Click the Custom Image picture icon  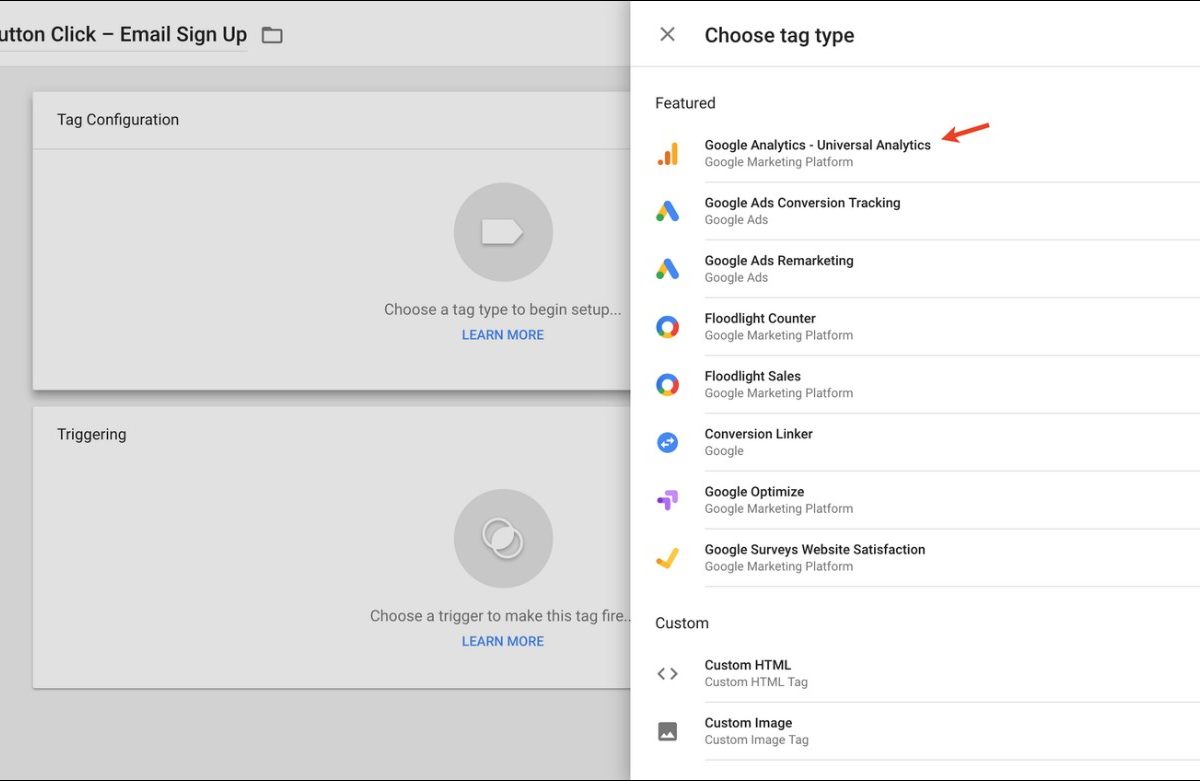coord(667,731)
